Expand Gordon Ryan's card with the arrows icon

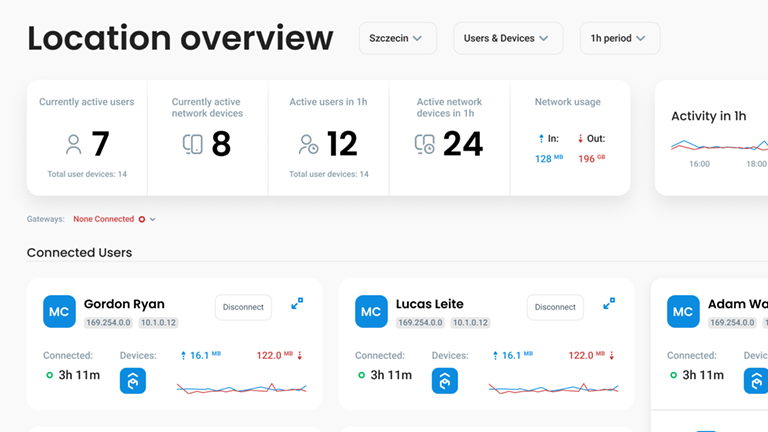[x=297, y=304]
